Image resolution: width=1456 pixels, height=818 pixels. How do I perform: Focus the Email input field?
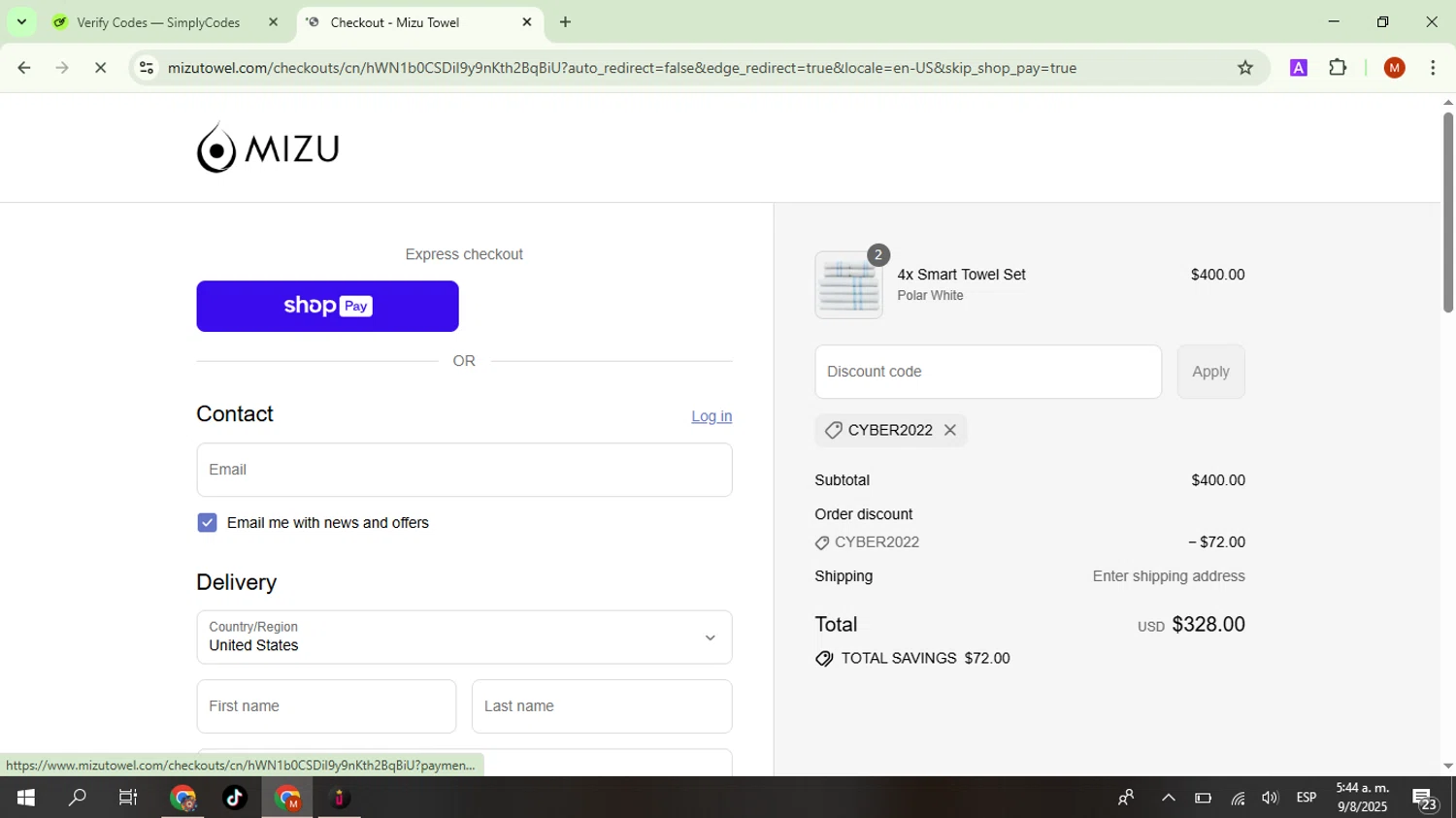[464, 470]
